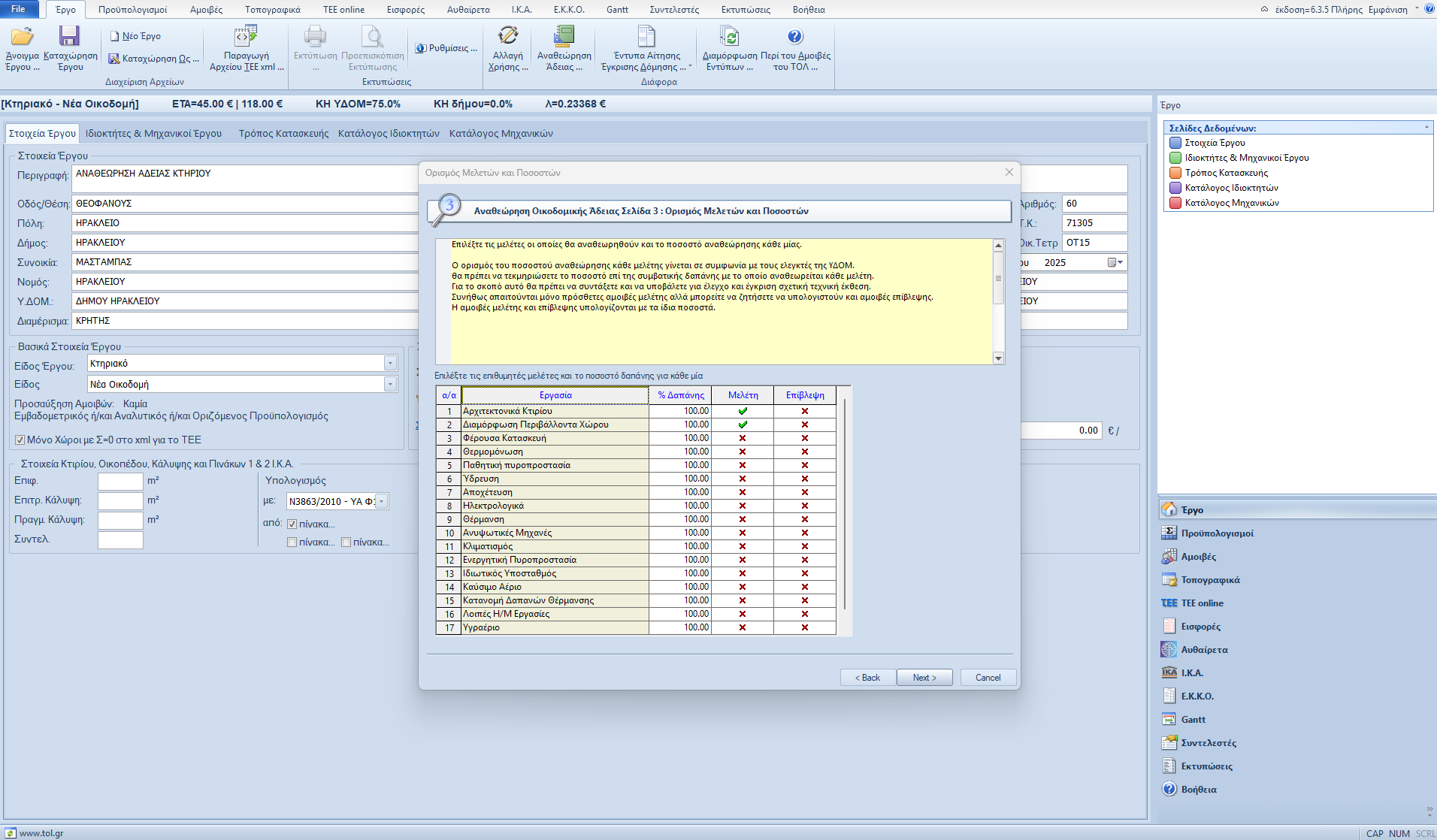Open Gantt from the sidebar panel
The width and height of the screenshot is (1437, 840).
[1193, 720]
